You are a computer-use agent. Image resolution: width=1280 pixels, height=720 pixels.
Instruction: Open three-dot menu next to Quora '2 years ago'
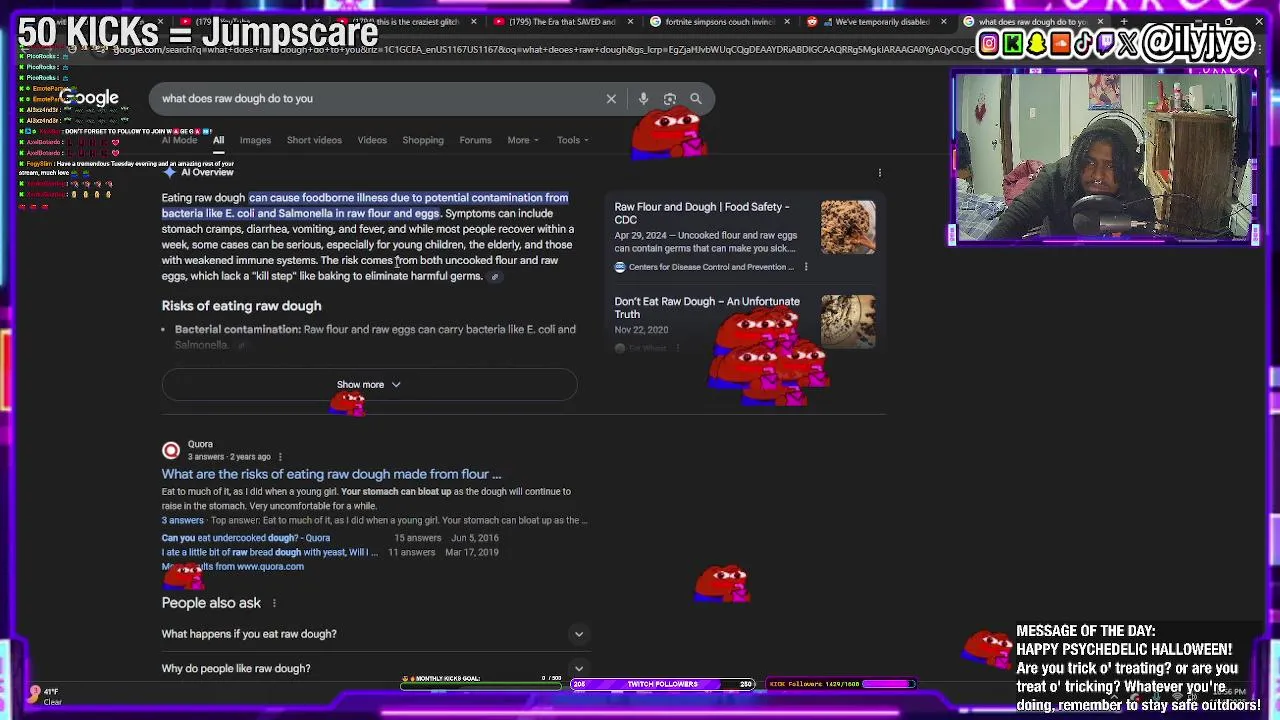280,457
